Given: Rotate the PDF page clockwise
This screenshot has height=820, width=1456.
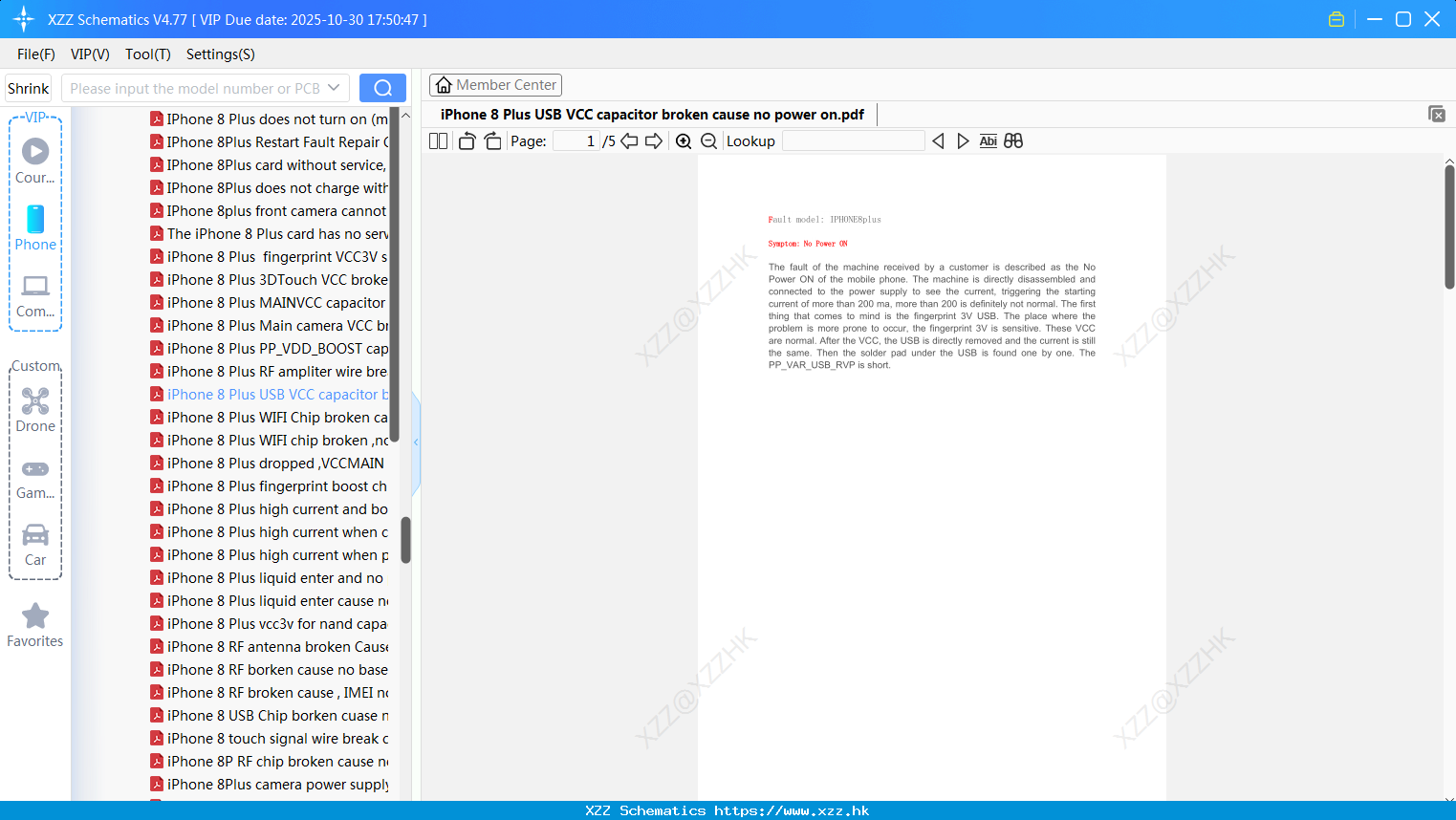Looking at the screenshot, I should point(492,141).
